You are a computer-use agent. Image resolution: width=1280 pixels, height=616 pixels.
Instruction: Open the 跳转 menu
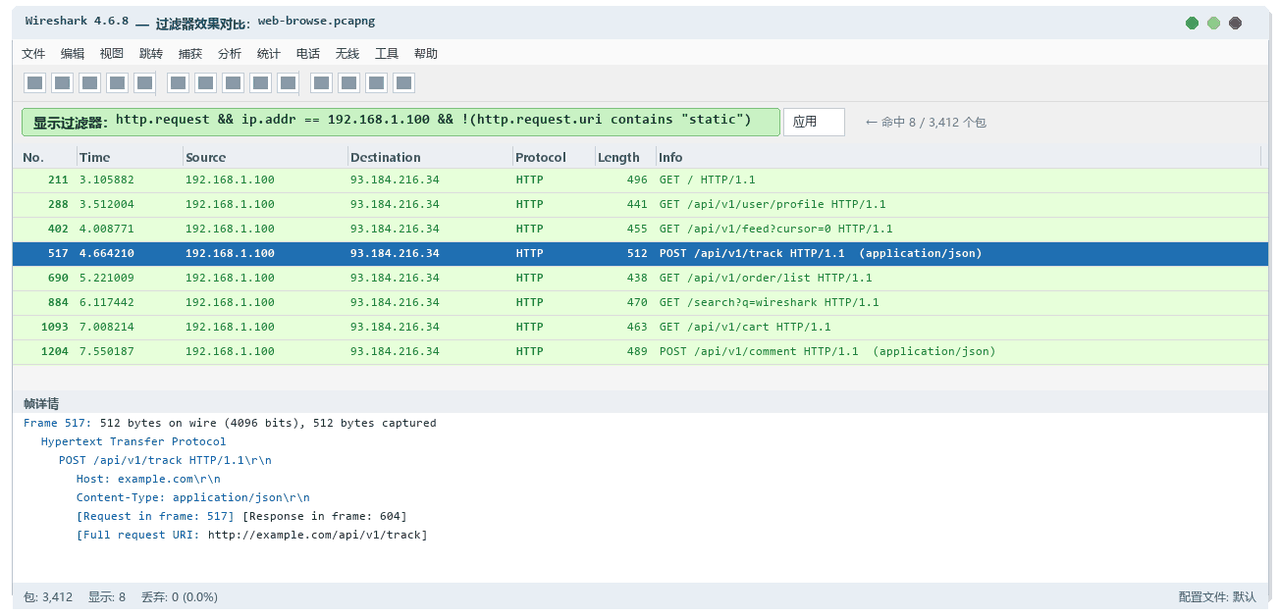coord(151,54)
